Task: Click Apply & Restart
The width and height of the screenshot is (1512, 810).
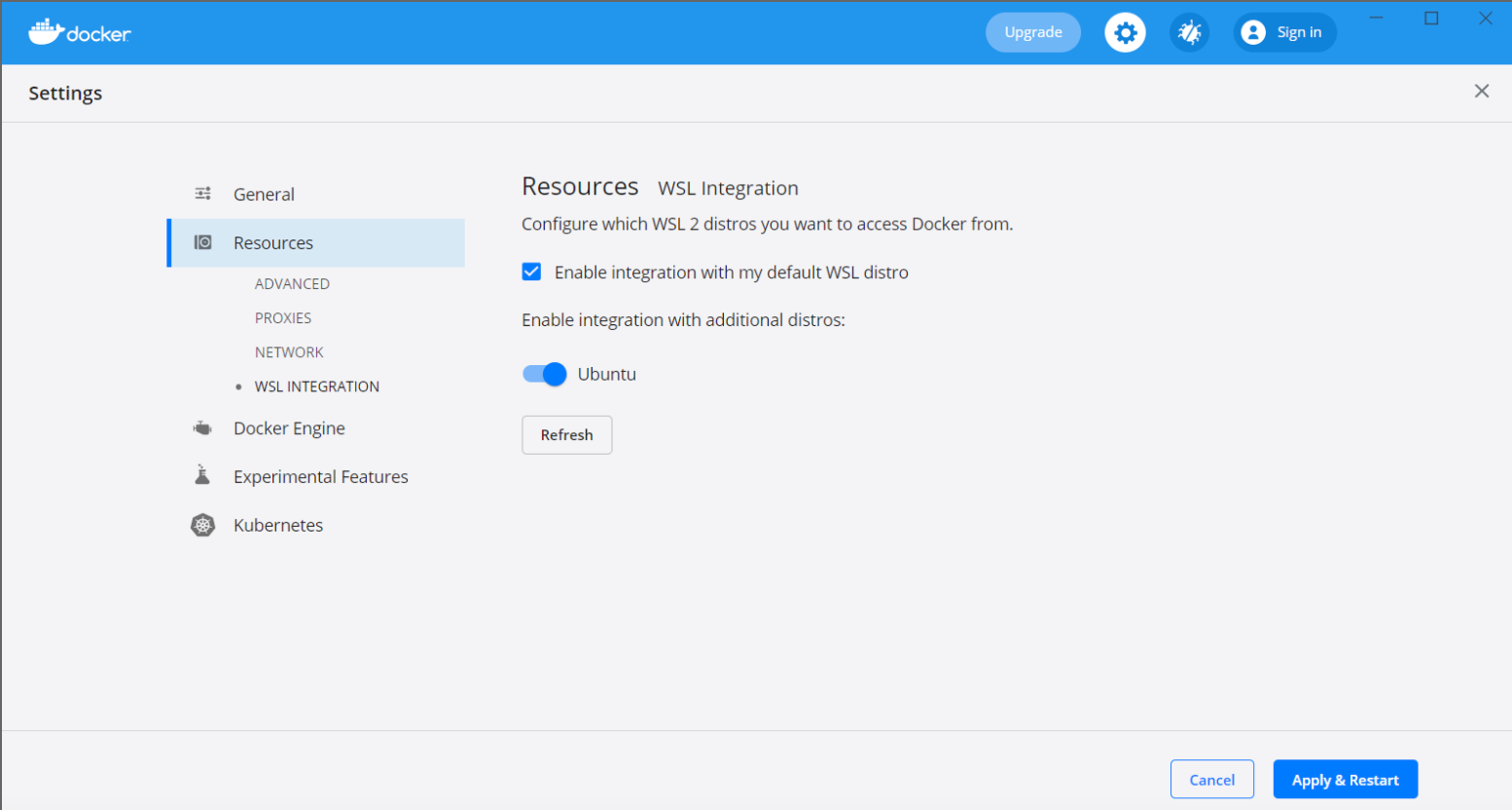Action: pos(1345,780)
